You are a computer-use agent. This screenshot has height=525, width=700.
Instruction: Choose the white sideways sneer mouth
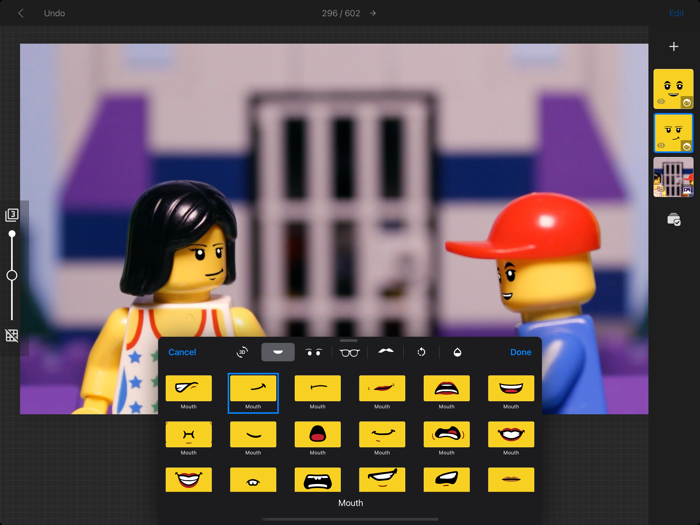coord(188,388)
